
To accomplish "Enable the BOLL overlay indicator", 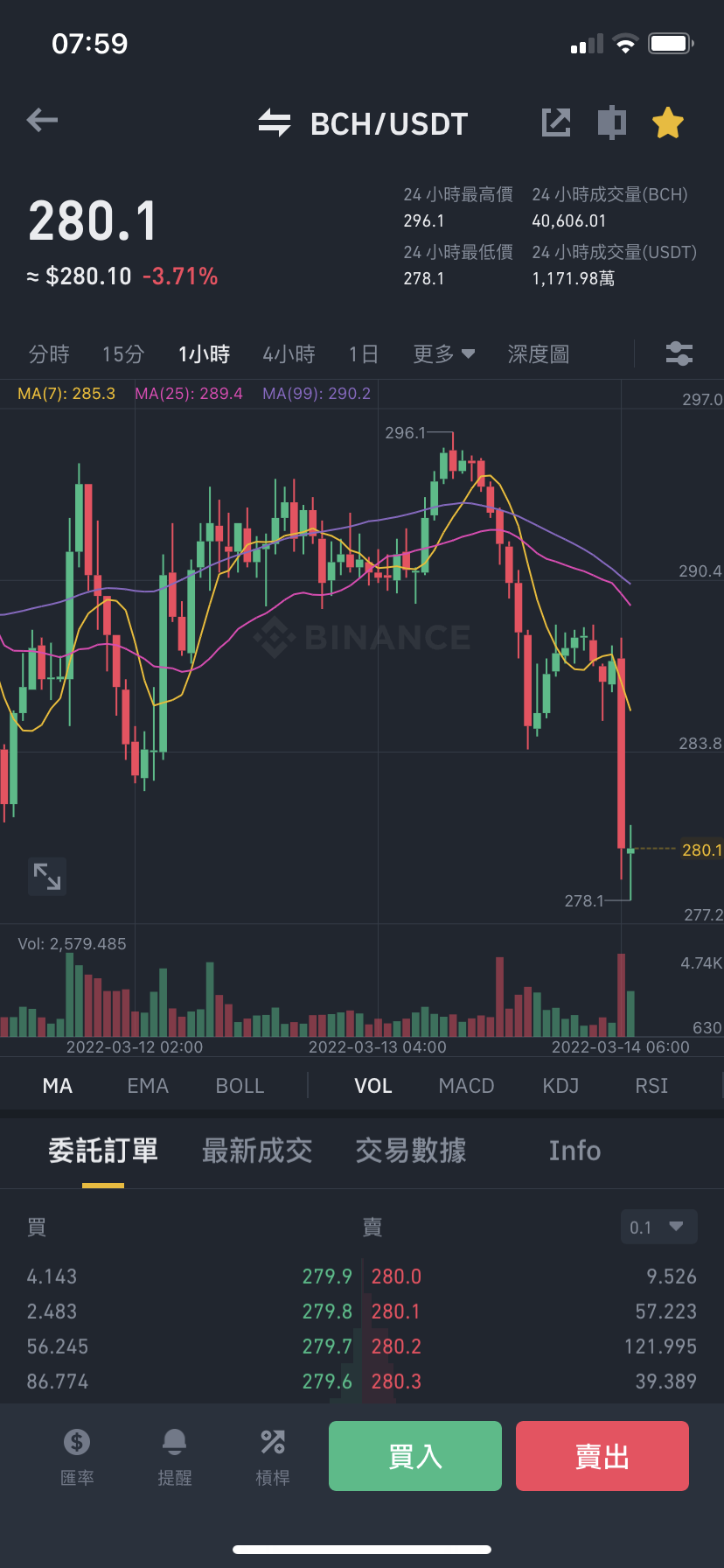I will point(240,1086).
